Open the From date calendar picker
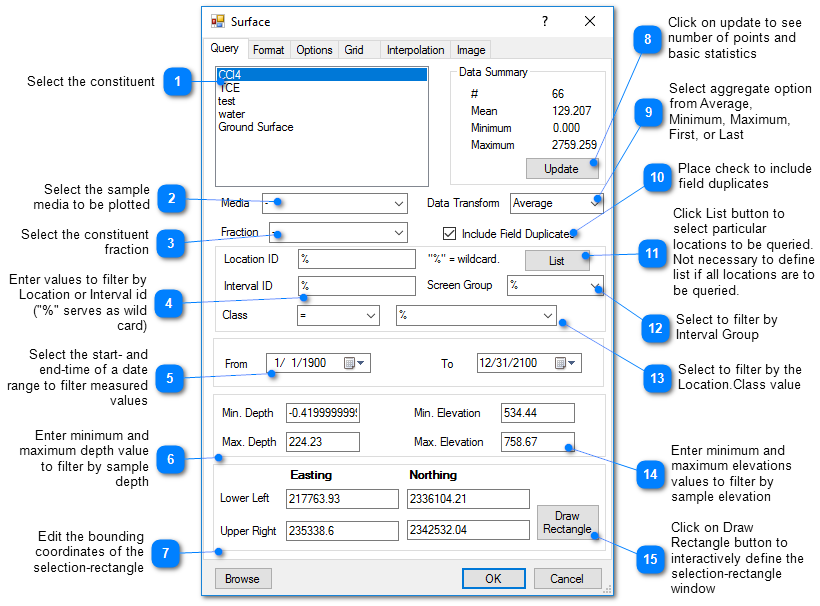 (x=355, y=363)
